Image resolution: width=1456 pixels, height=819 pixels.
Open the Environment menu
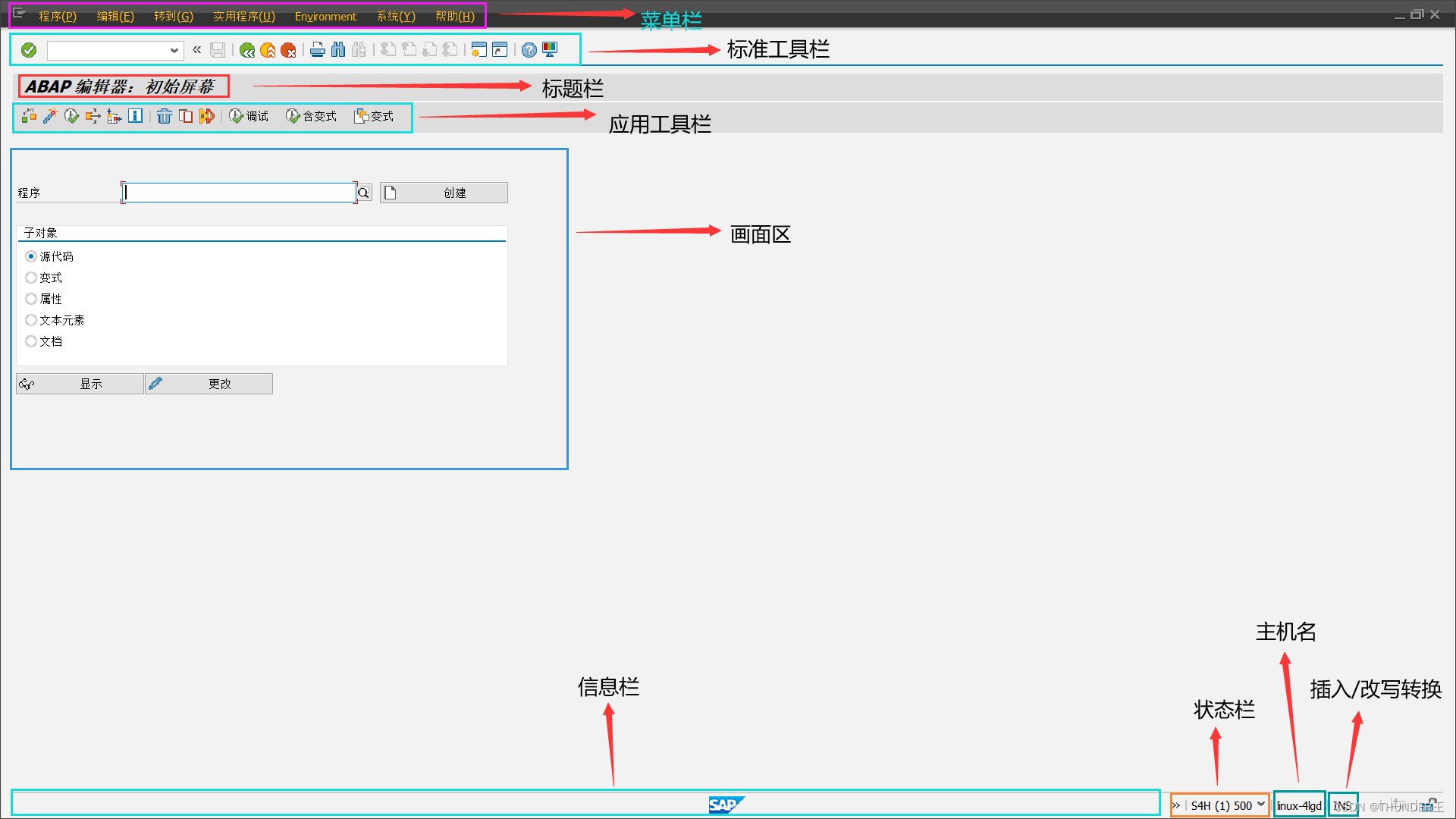click(325, 16)
